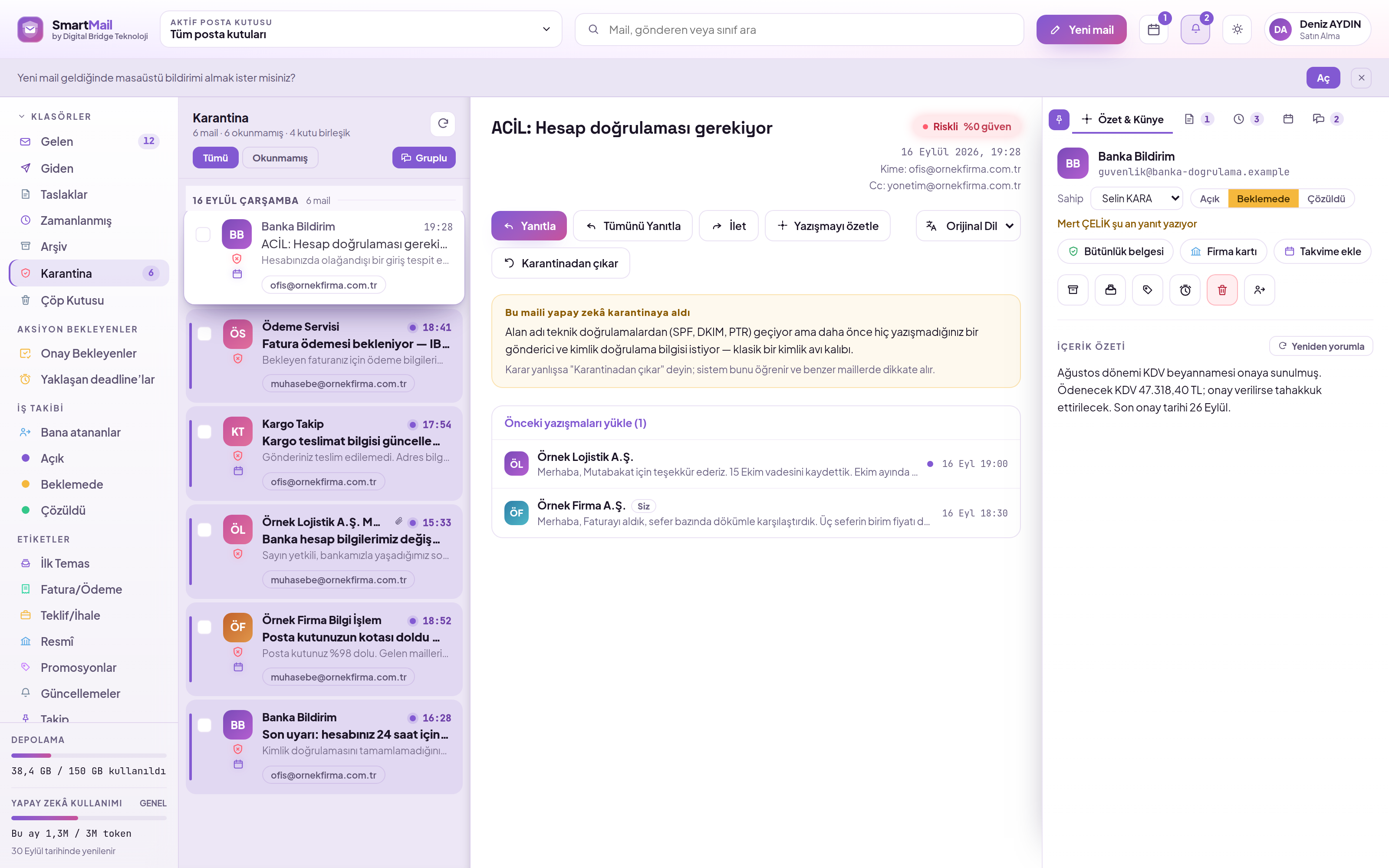
Task: Click the Karantinadan çıkar button
Action: click(561, 263)
